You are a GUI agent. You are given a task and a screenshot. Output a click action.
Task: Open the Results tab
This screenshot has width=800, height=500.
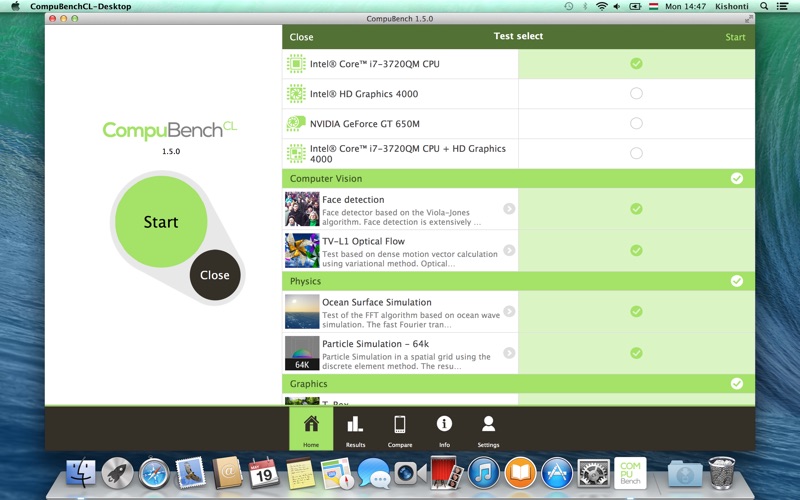click(x=355, y=429)
